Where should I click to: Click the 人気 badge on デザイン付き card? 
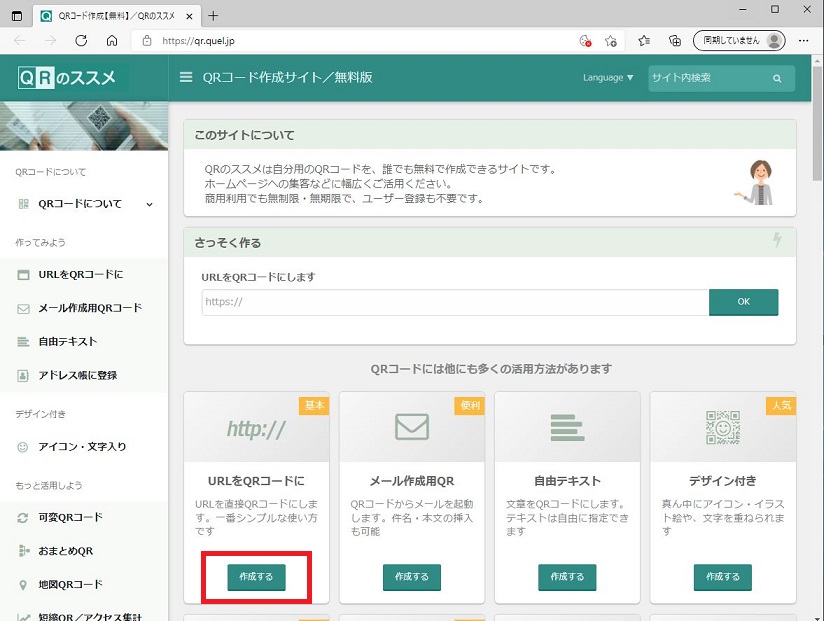pos(781,406)
